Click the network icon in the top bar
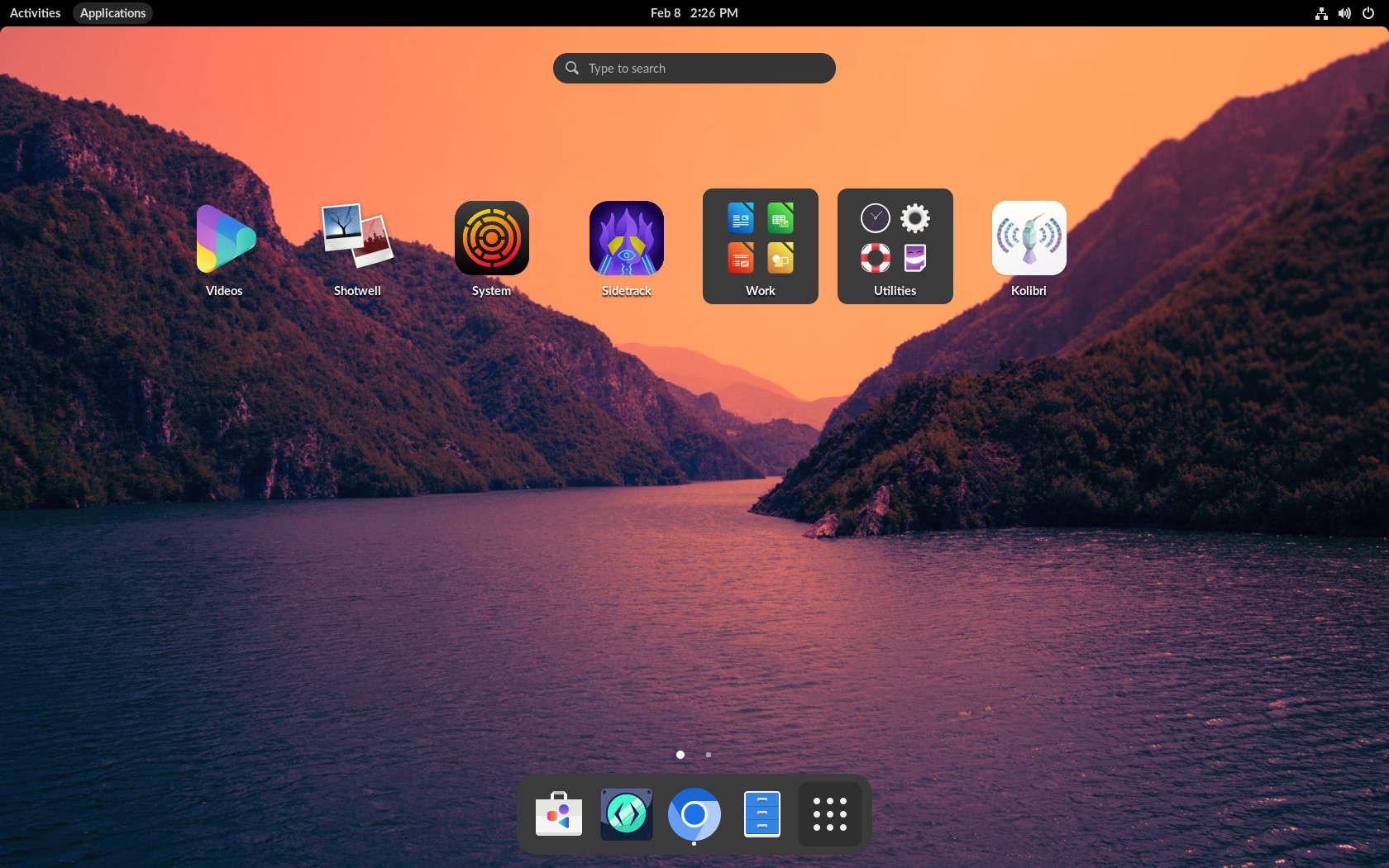This screenshot has height=868, width=1389. pyautogui.click(x=1320, y=12)
